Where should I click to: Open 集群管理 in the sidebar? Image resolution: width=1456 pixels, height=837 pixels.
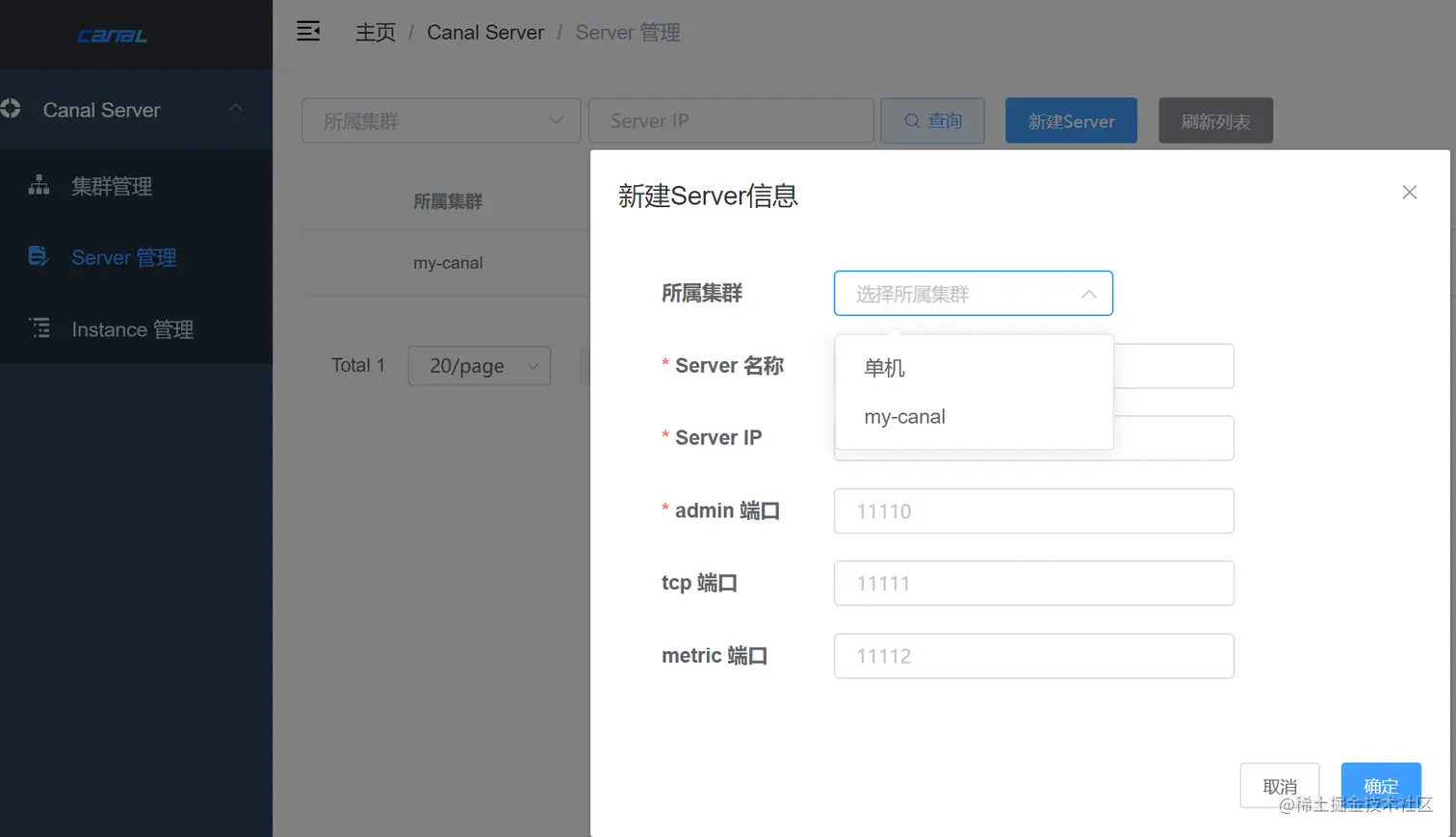[112, 186]
